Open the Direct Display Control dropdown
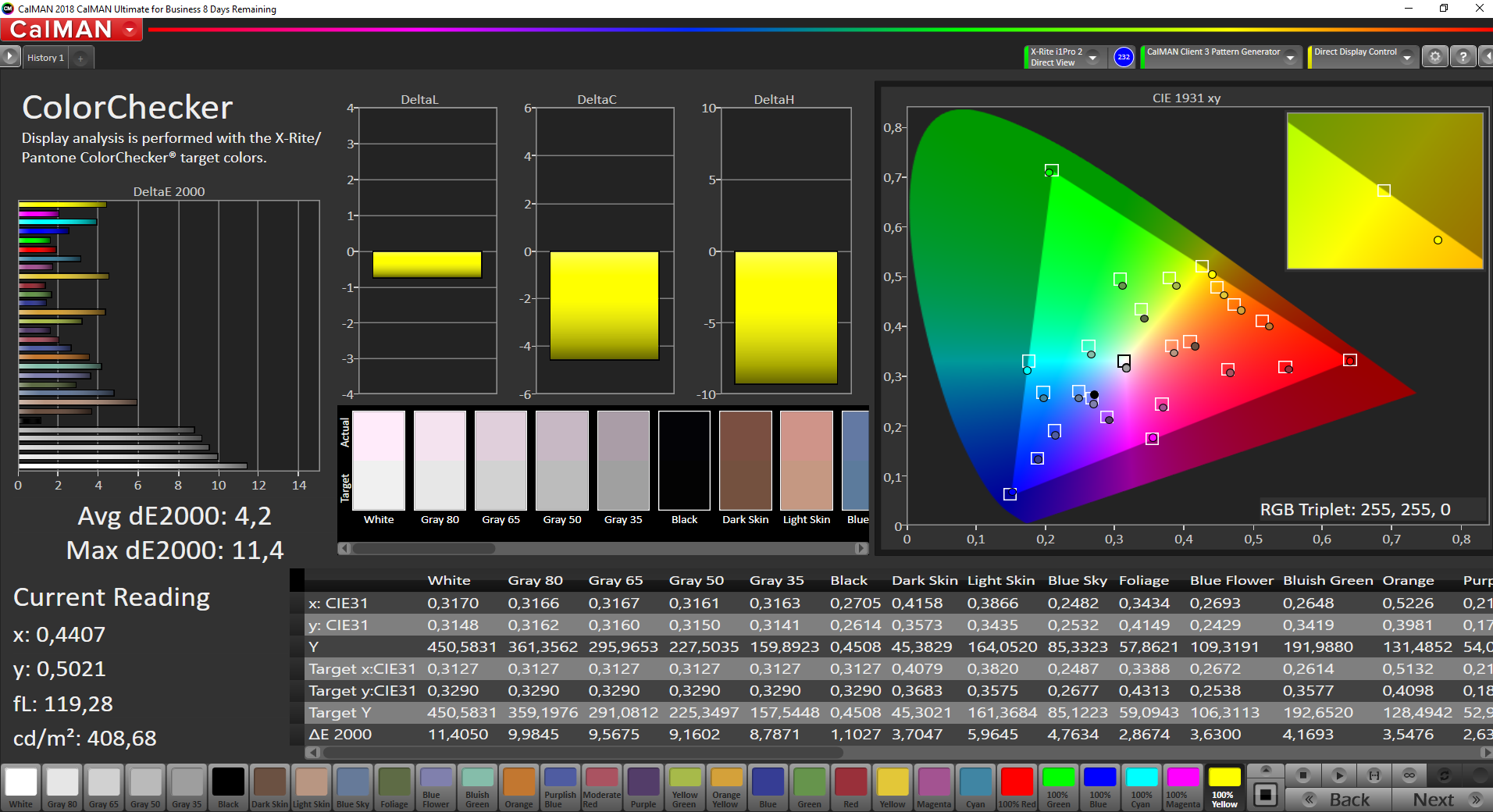This screenshot has height=812, width=1493. (x=1407, y=57)
